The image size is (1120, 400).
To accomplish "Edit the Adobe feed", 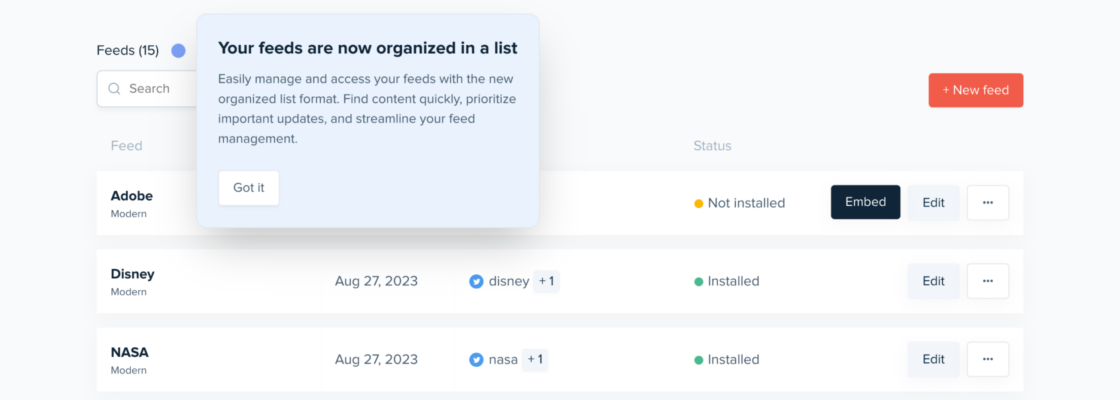I will (x=933, y=202).
